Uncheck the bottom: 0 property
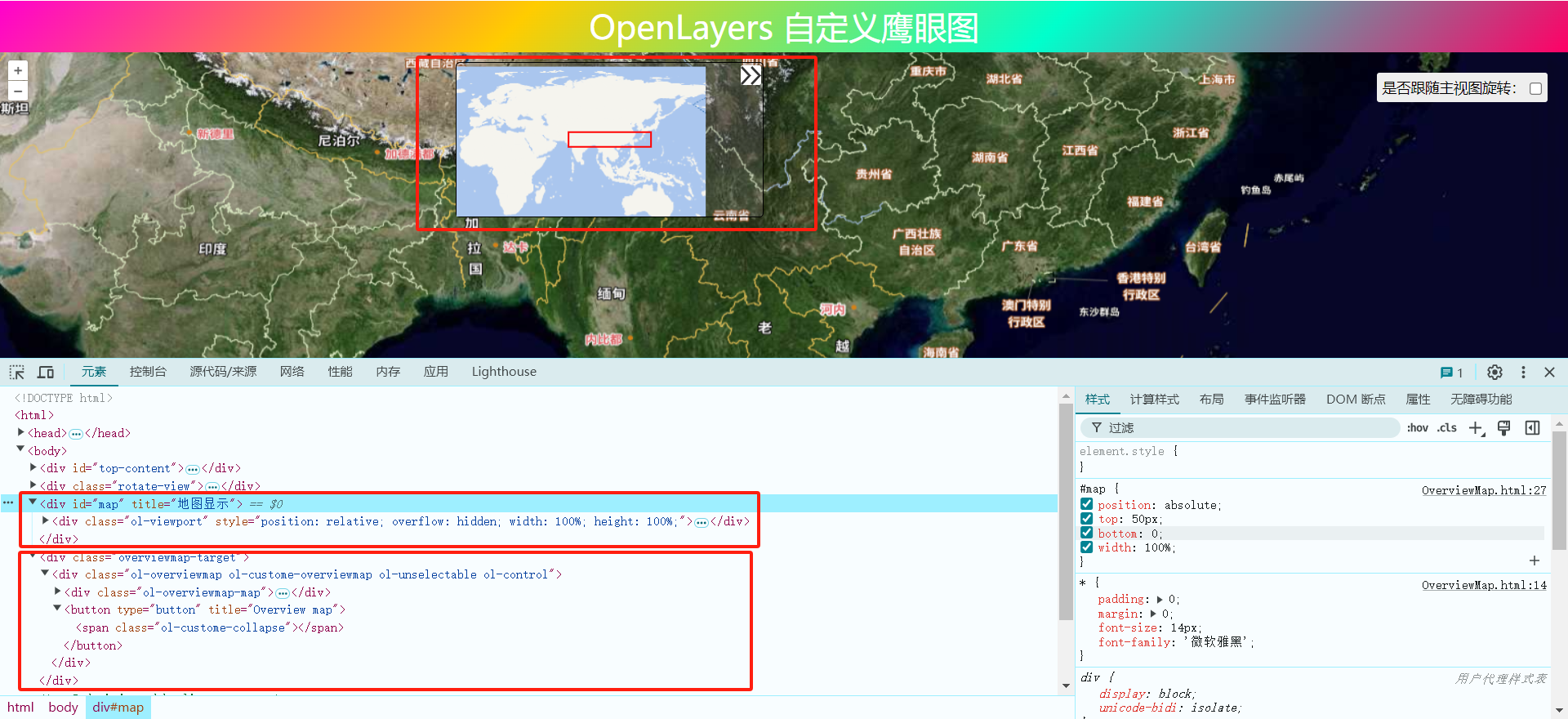This screenshot has height=719, width=1568. (1086, 534)
